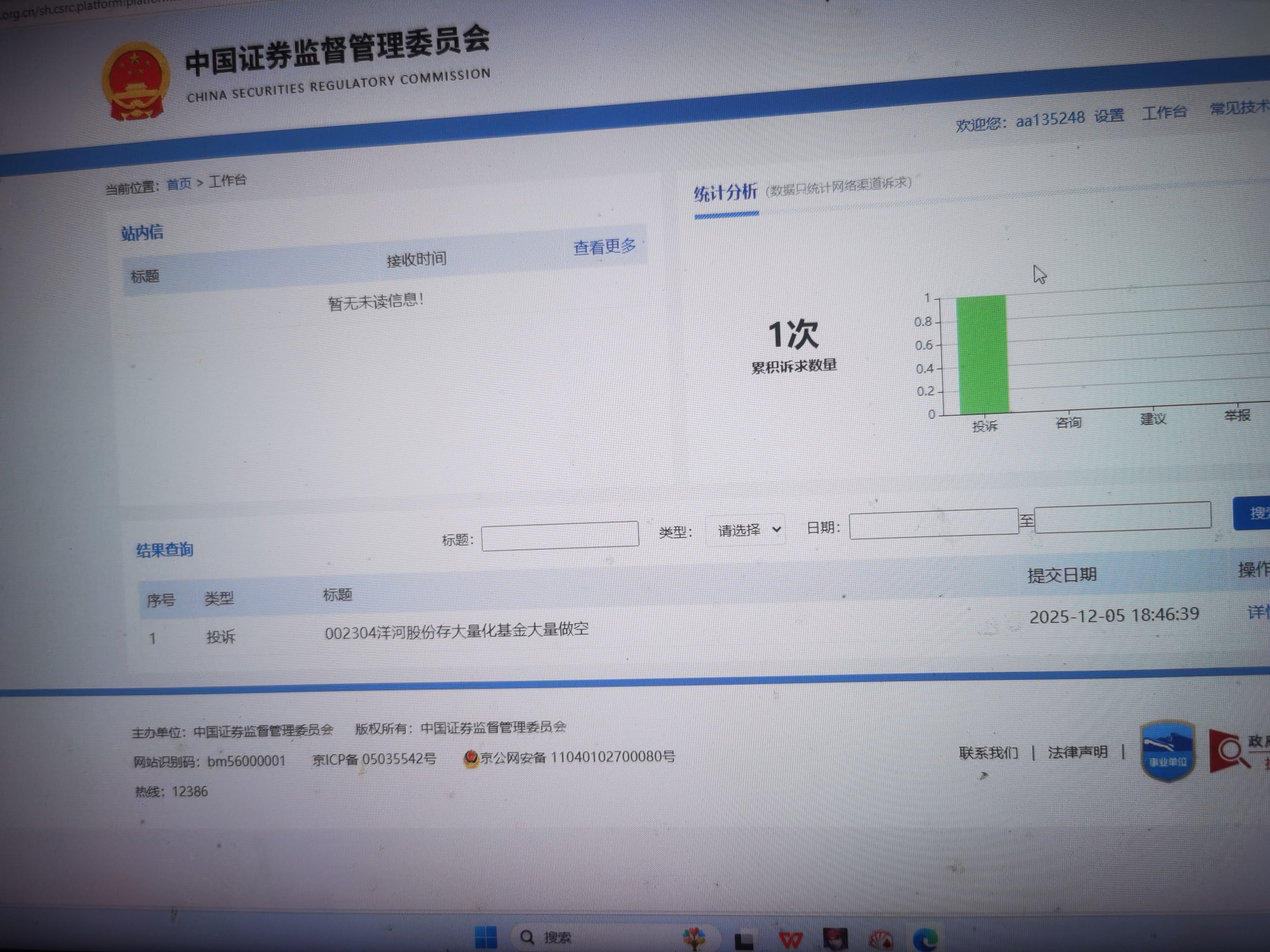Click the 首页 breadcrumb link
This screenshot has height=952, width=1270.
pyautogui.click(x=179, y=184)
